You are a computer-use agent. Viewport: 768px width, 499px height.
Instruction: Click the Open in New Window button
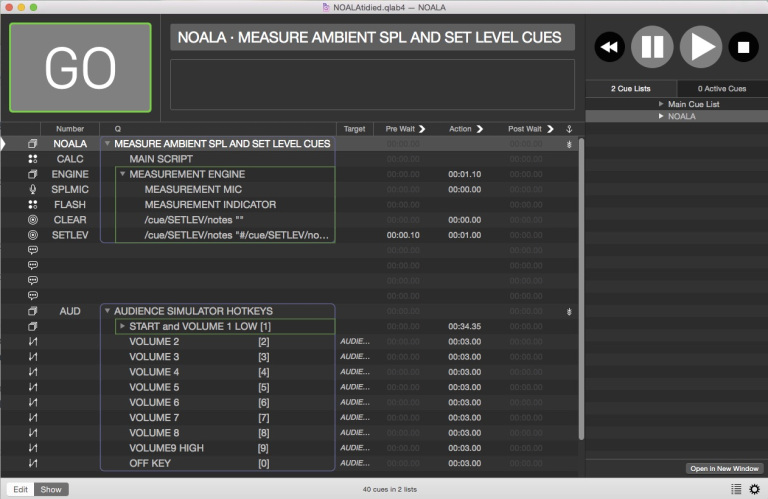coord(724,468)
